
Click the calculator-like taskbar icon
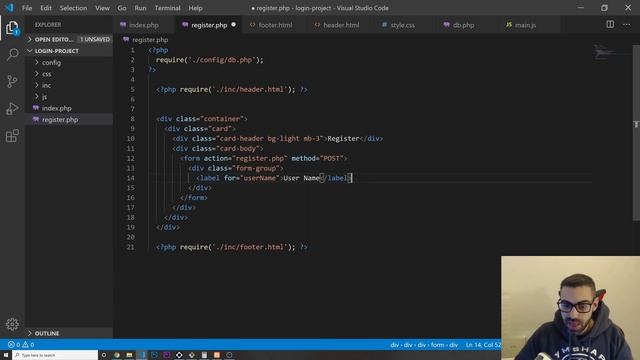pyautogui.click(x=204, y=355)
